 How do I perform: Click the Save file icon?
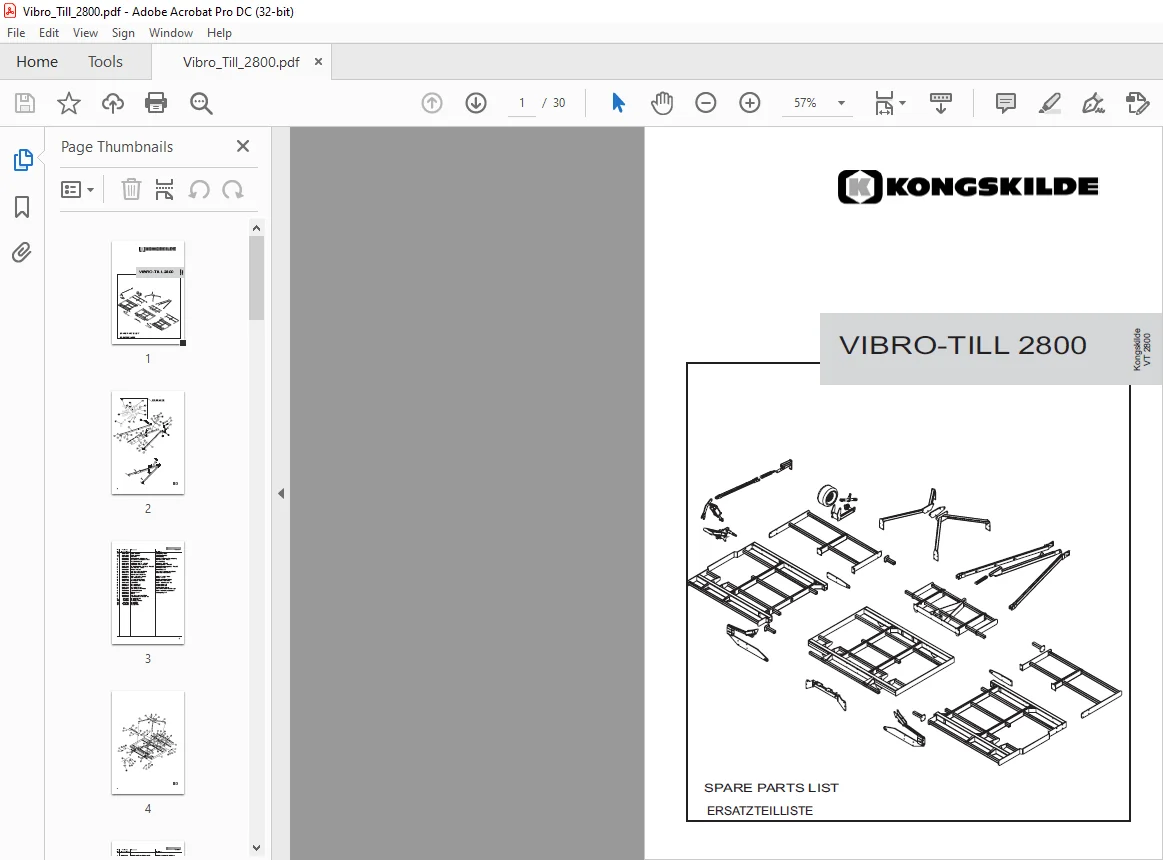click(24, 103)
